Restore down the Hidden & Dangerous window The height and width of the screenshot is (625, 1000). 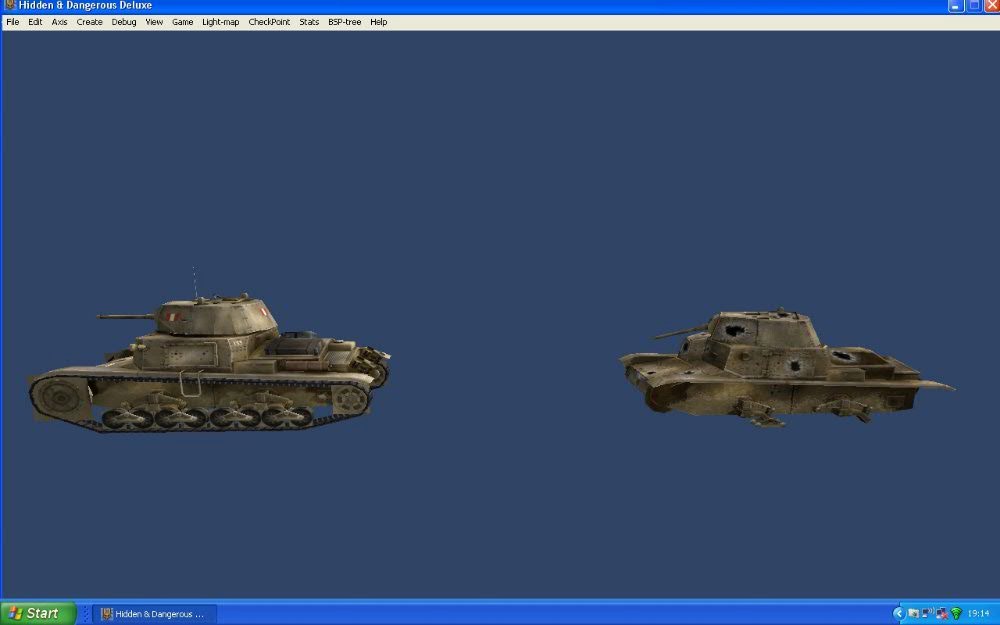(974, 6)
